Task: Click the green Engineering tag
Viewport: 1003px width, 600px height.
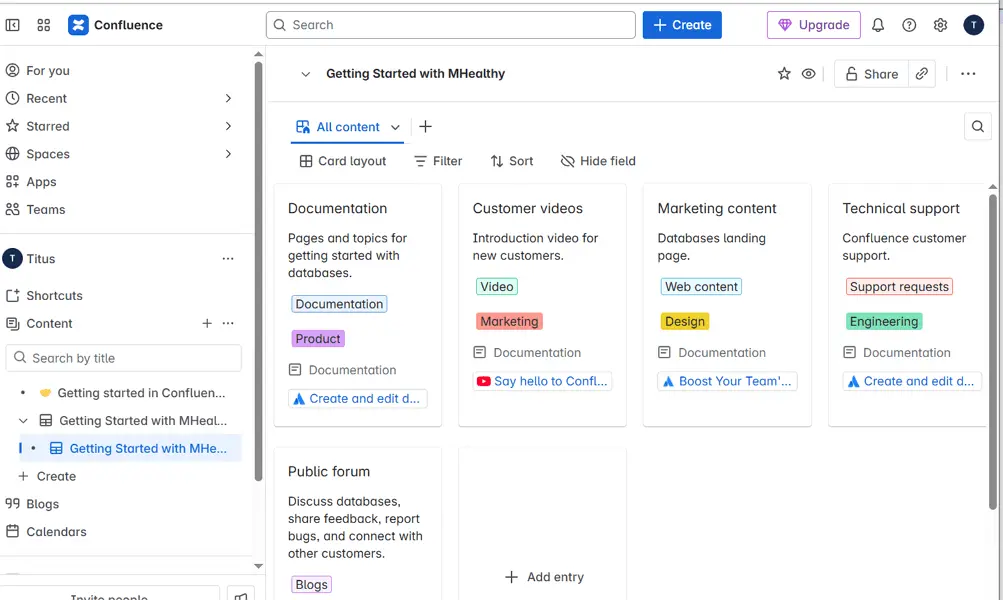Action: (x=883, y=321)
